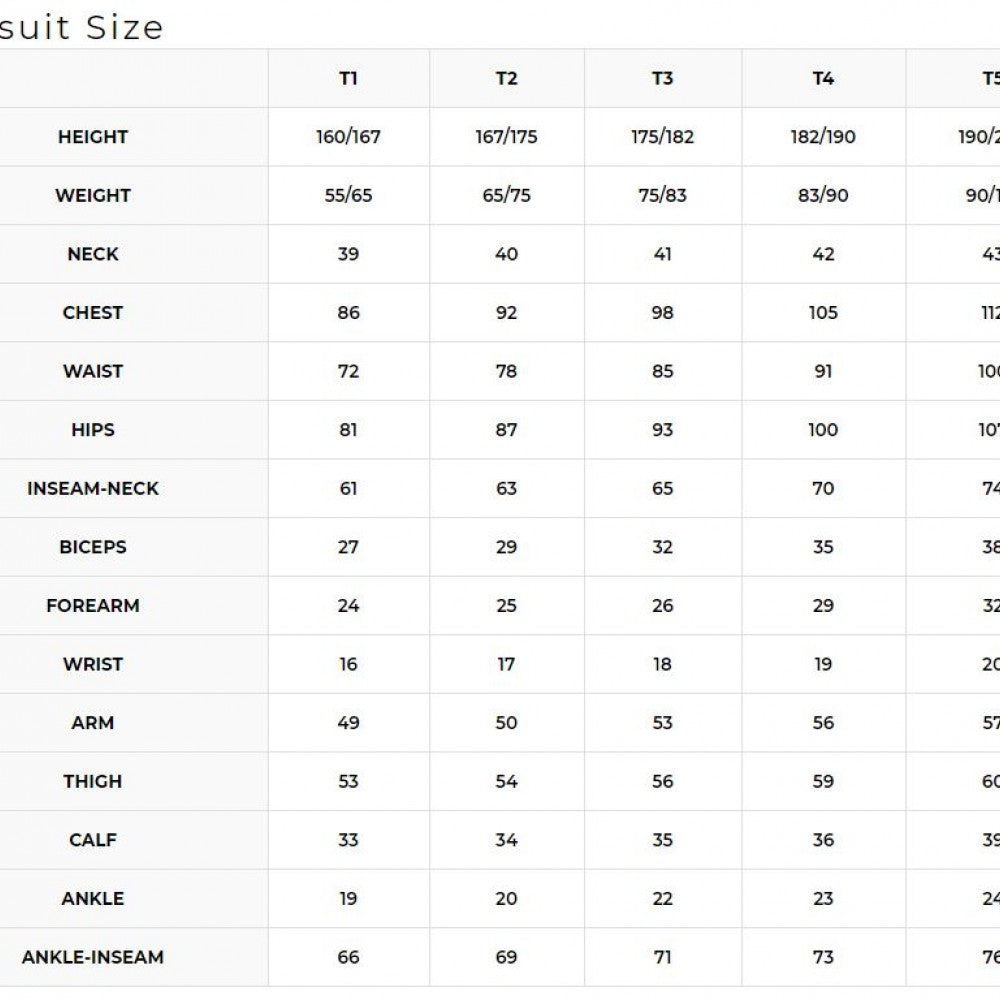Screen dimensions: 1000x1000
Task: Click the WRIST row label
Action: click(x=93, y=665)
